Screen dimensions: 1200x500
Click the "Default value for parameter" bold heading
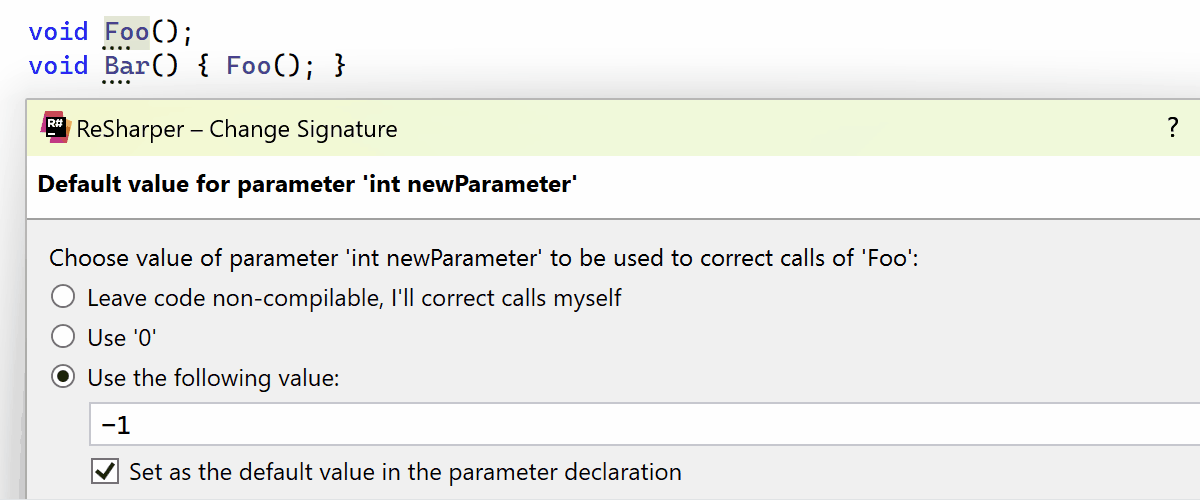[307, 185]
